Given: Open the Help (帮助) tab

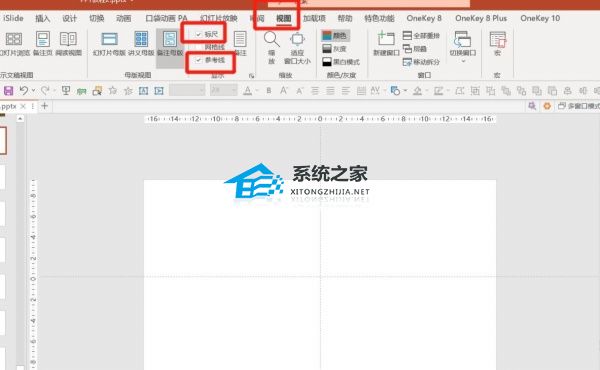Looking at the screenshot, I should 345,18.
